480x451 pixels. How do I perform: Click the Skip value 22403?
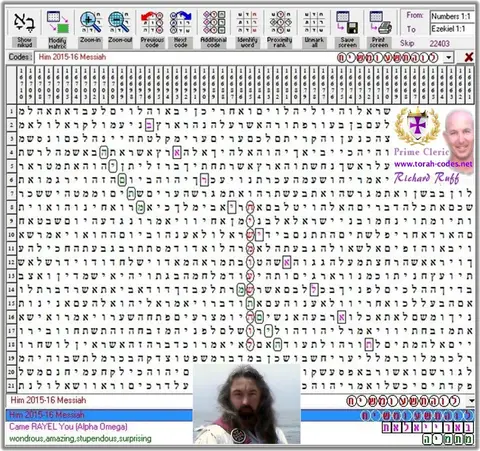[x=439, y=44]
